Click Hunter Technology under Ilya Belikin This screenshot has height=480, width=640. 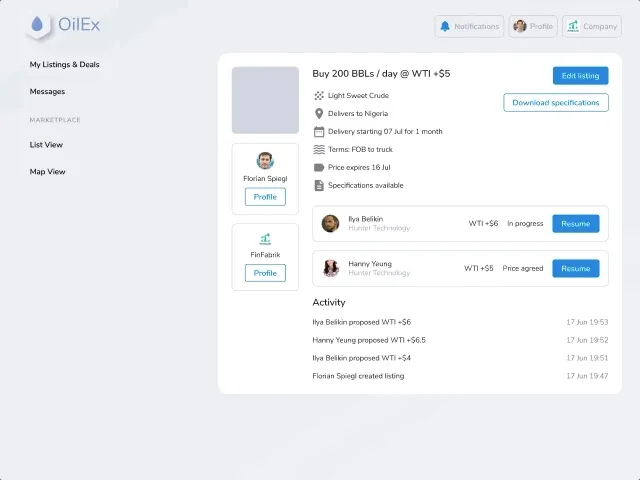[379, 228]
